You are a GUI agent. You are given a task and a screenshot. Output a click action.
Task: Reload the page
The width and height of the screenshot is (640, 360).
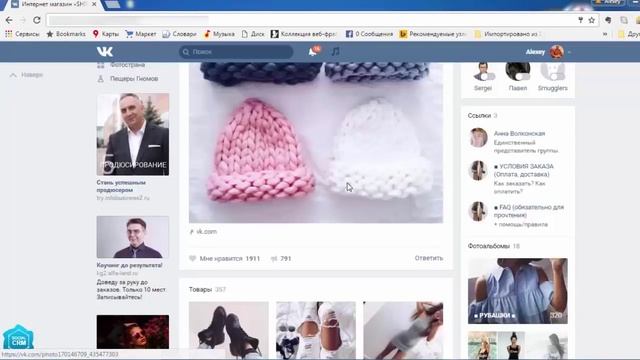click(x=37, y=20)
